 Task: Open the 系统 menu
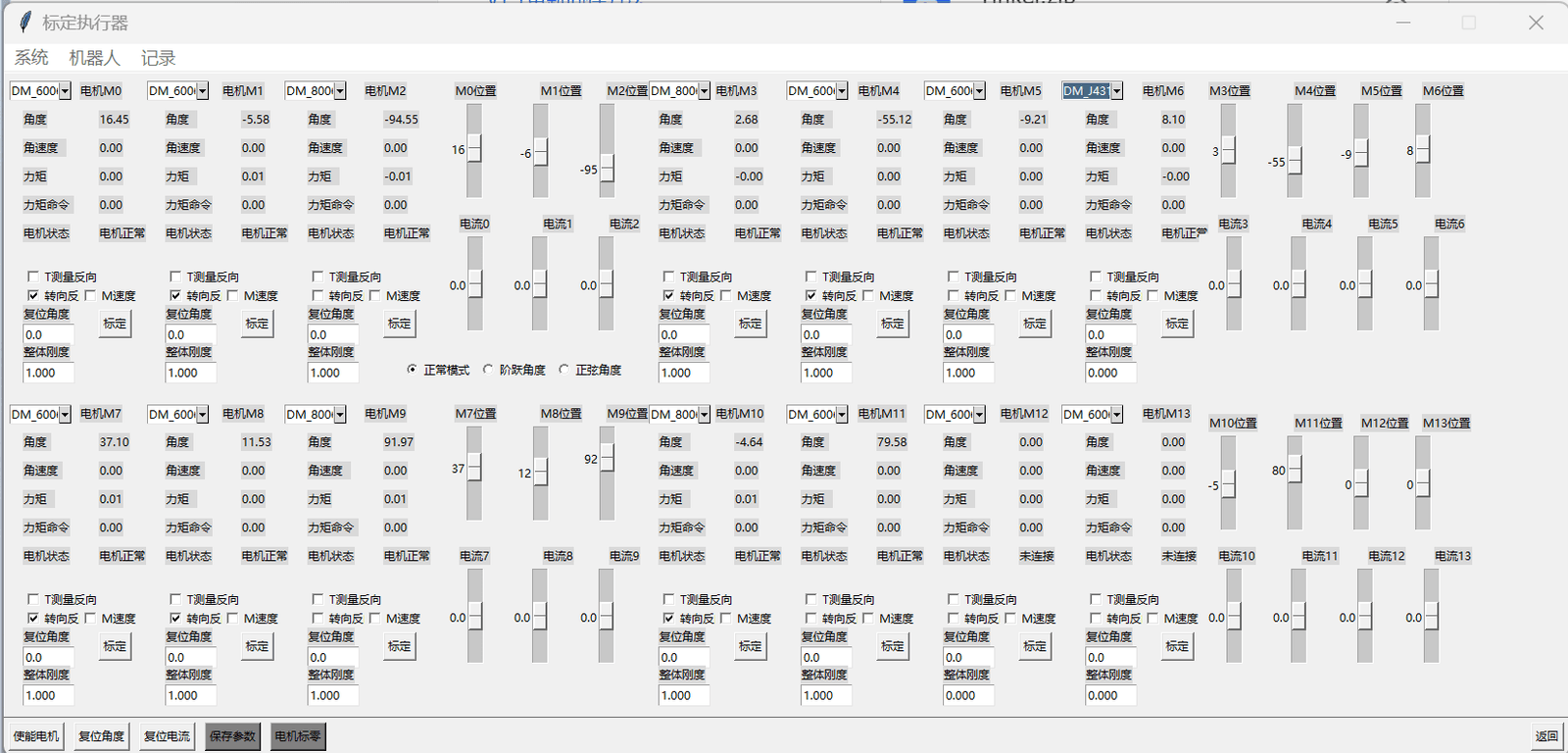(31, 58)
